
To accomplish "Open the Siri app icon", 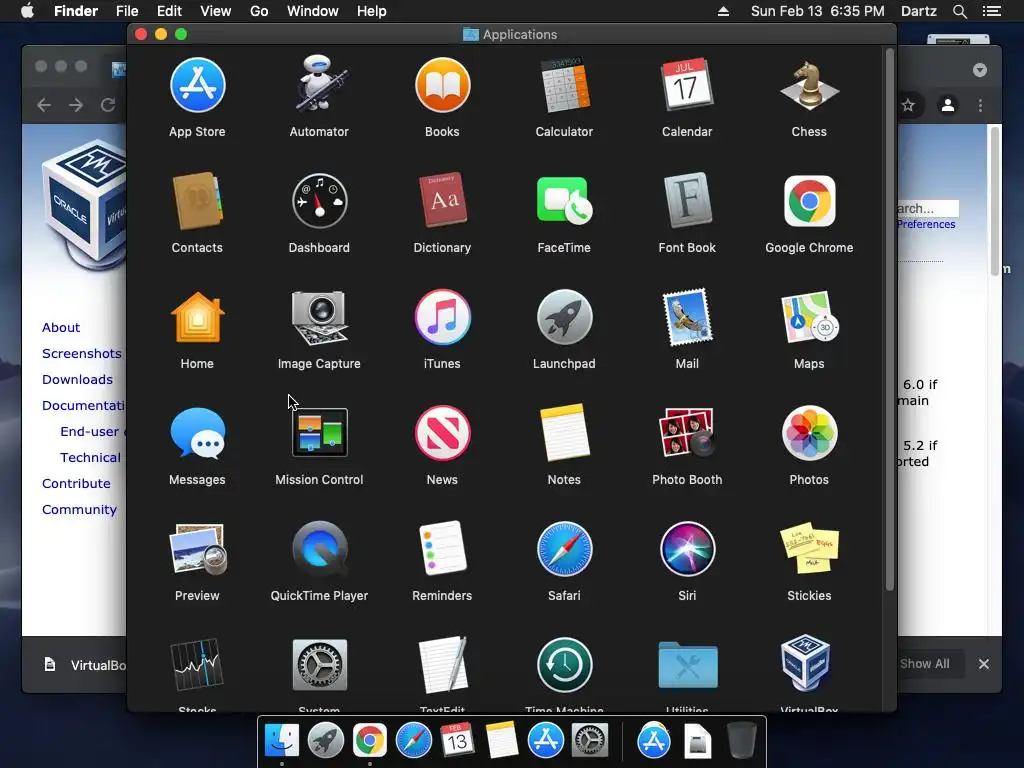I will [686, 549].
